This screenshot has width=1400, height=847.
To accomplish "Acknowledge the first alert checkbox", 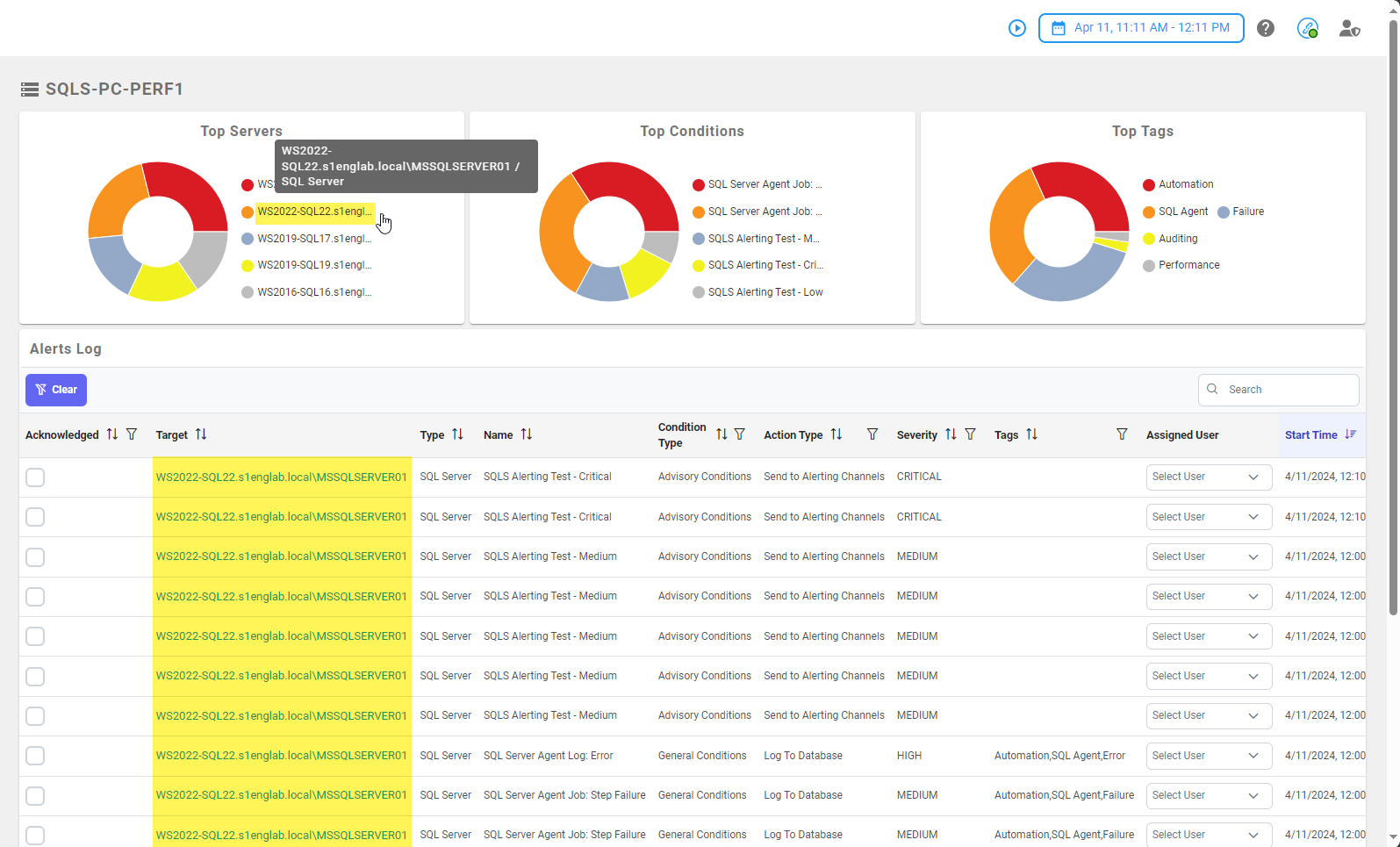I will [x=35, y=477].
